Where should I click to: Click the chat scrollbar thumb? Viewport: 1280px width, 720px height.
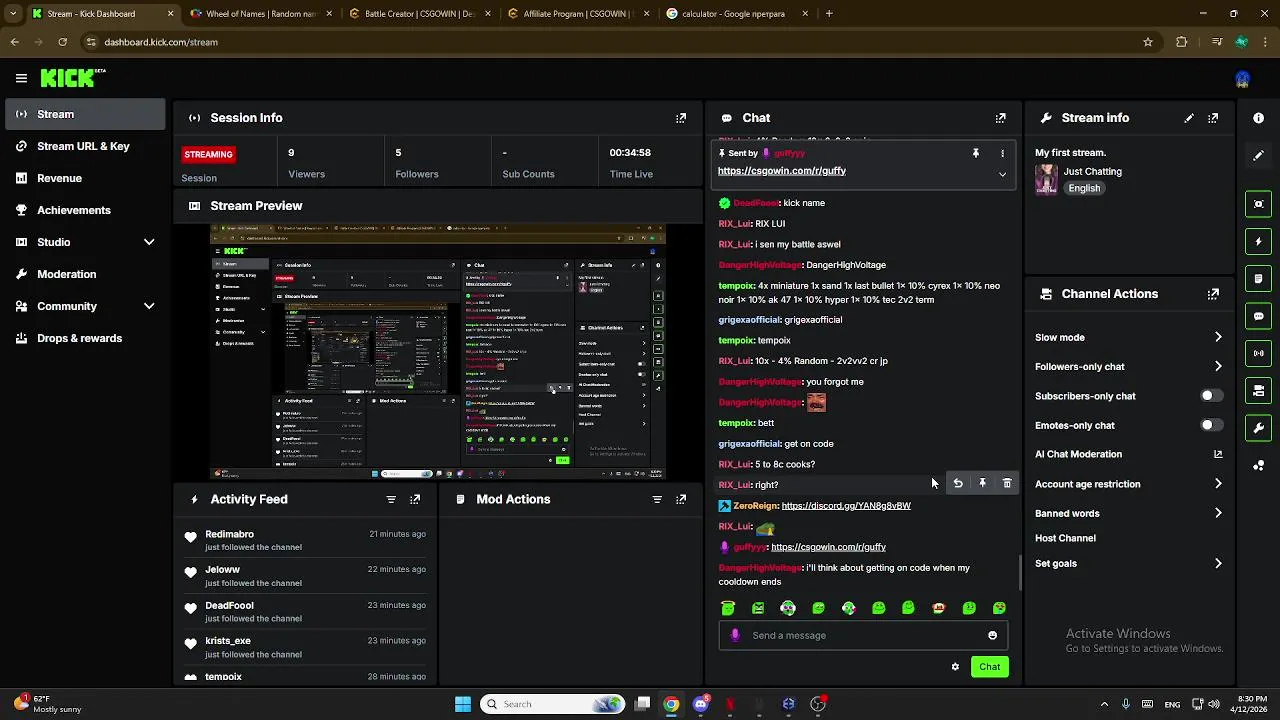(1020, 572)
